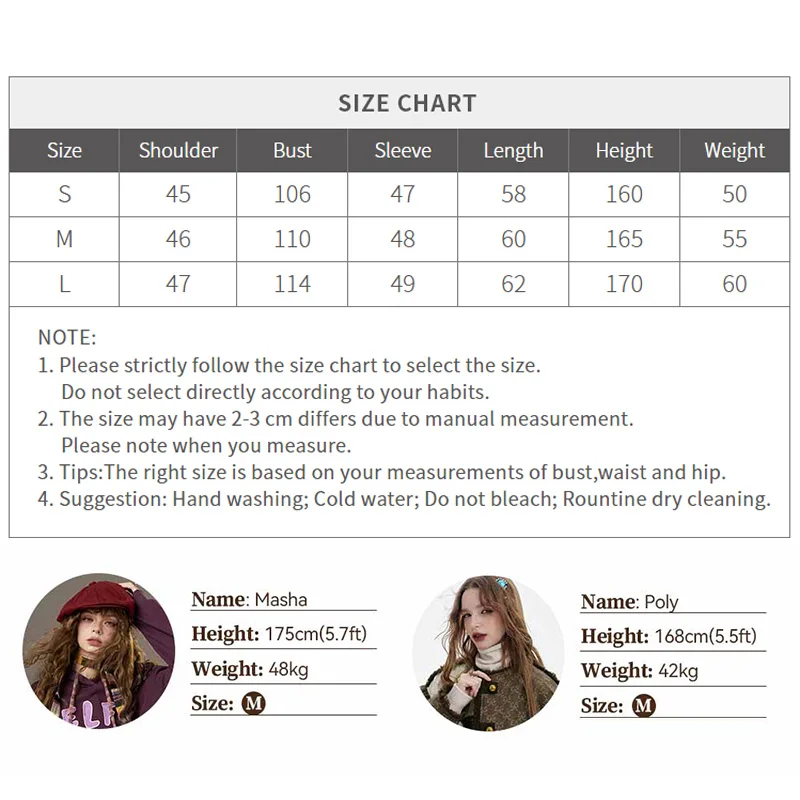Click the Shoulder column header
800x800 pixels.
tap(178, 150)
